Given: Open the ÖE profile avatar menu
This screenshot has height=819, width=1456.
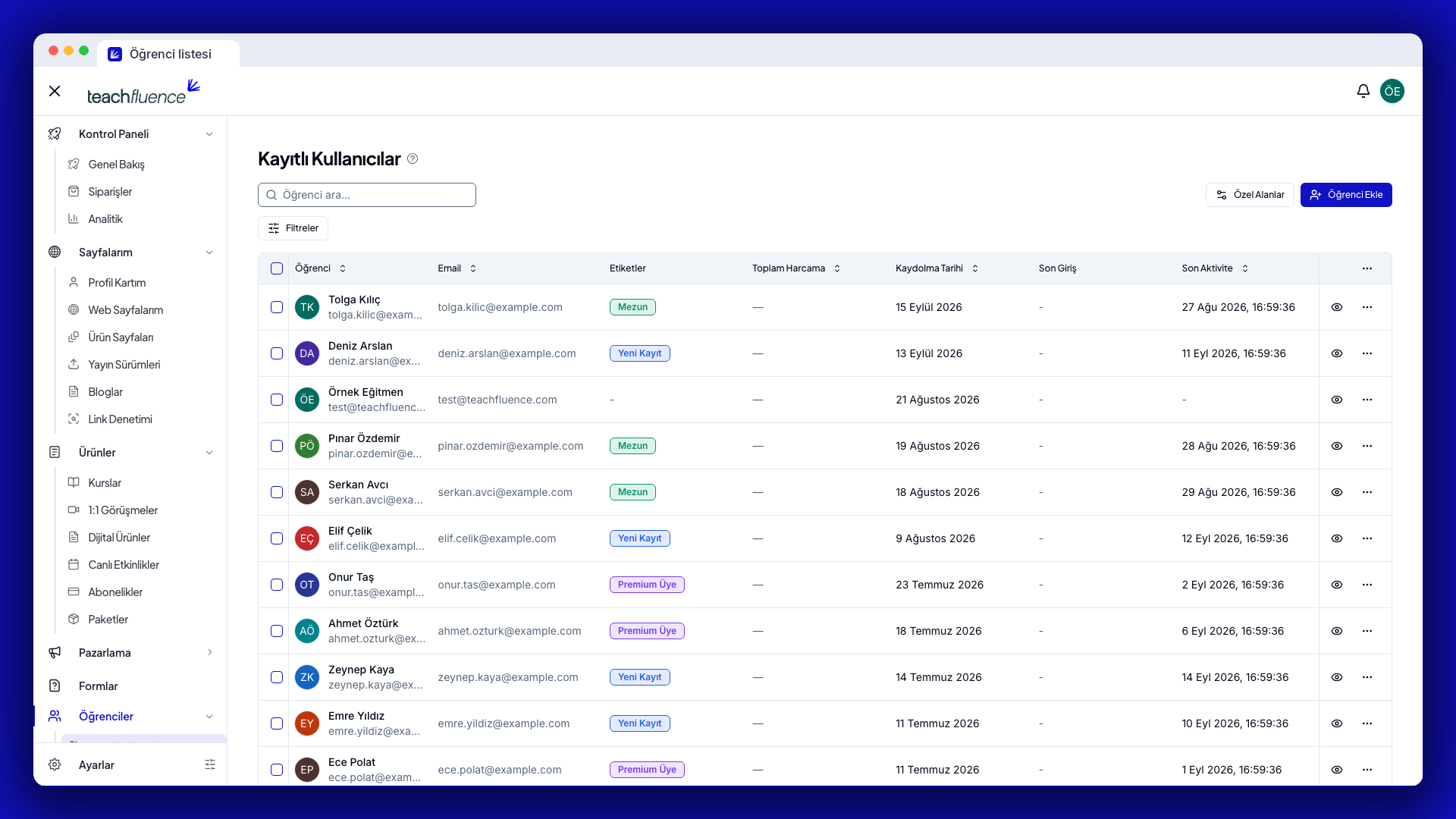Looking at the screenshot, I should click(1392, 91).
